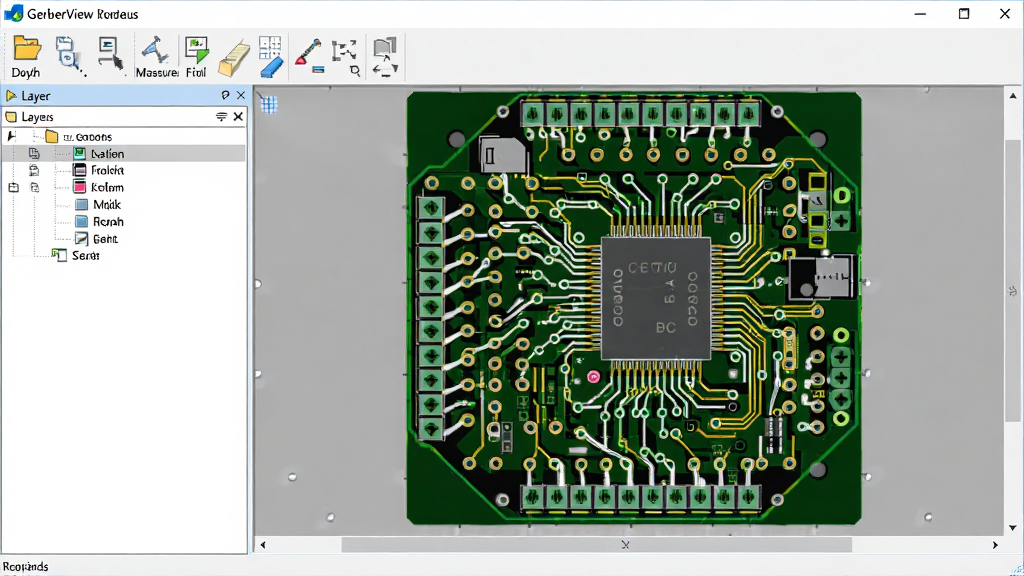The image size is (1024, 576).
Task: Click the vertical scrollbar up arrow
Action: coord(1013,96)
